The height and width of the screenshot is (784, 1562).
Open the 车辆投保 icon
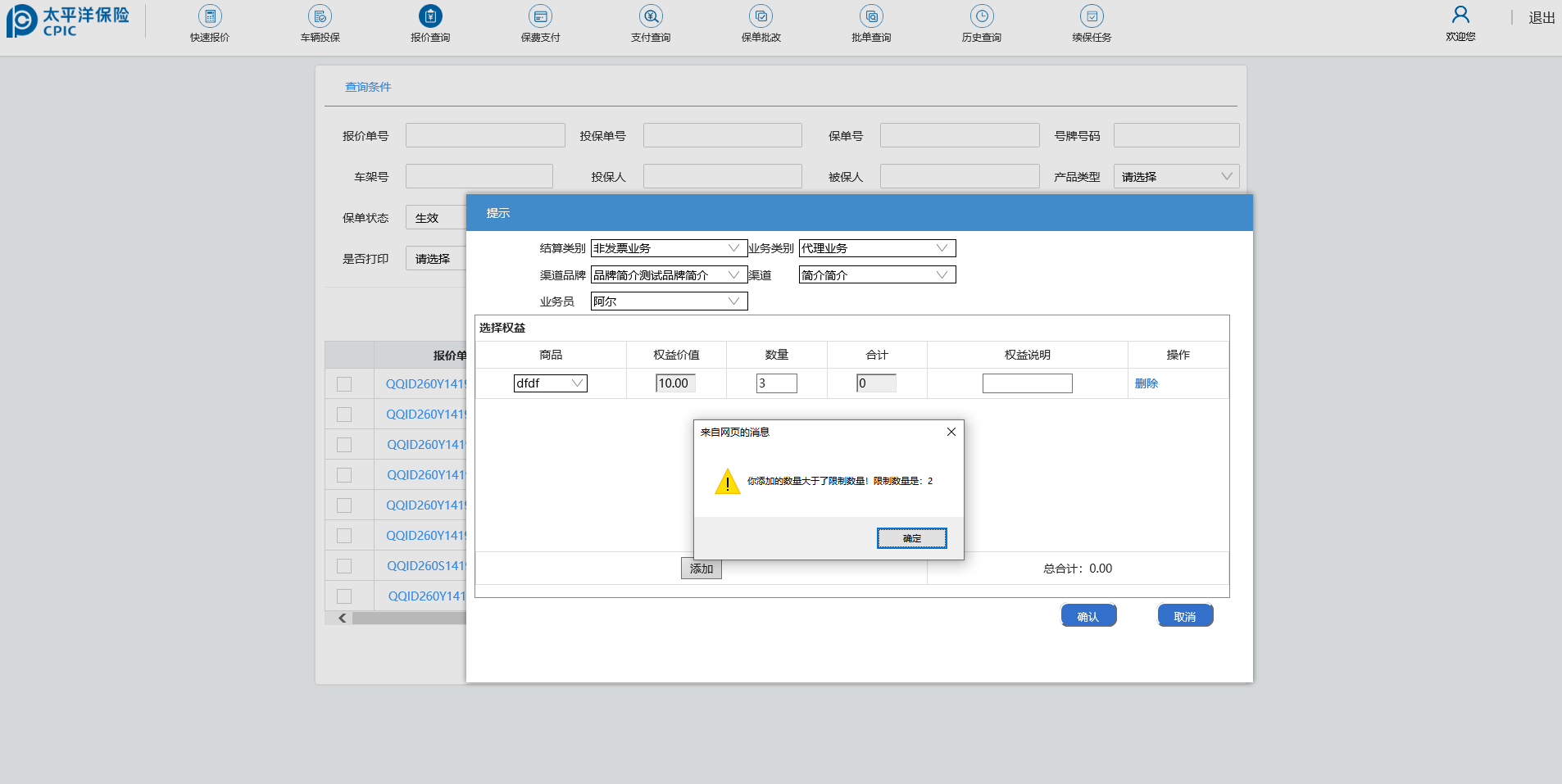tap(320, 16)
